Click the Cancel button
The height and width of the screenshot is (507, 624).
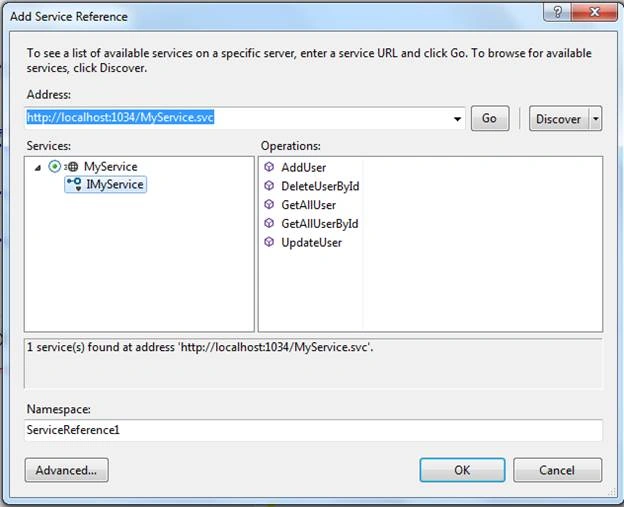tap(557, 470)
